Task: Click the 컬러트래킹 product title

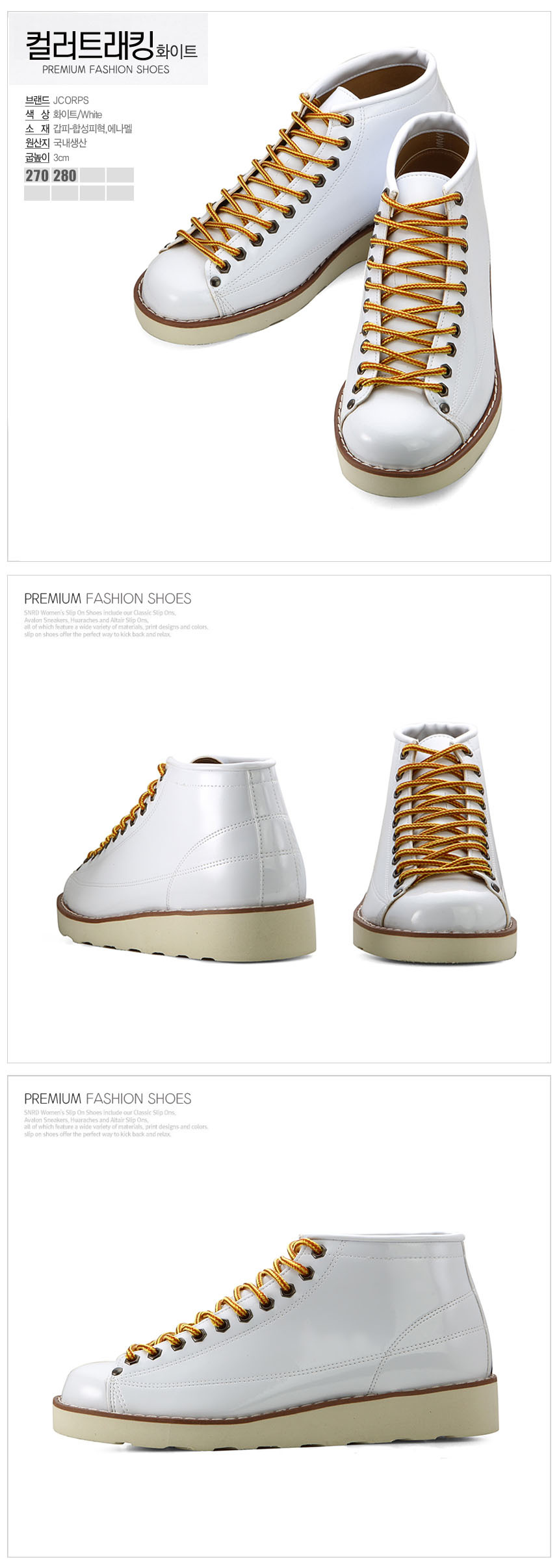Action: [x=89, y=45]
